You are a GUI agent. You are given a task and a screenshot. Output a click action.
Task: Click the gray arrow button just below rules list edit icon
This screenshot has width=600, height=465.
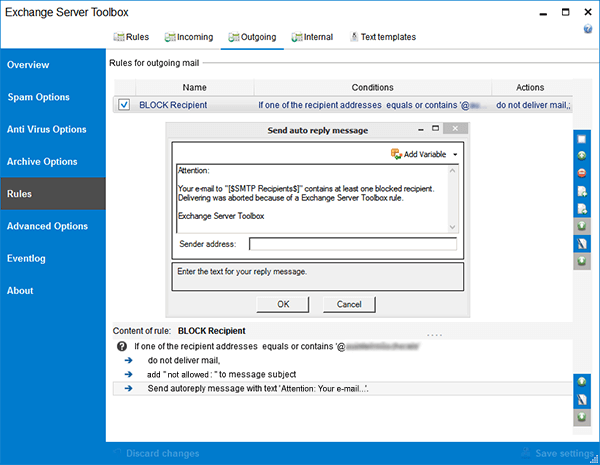coord(582,261)
